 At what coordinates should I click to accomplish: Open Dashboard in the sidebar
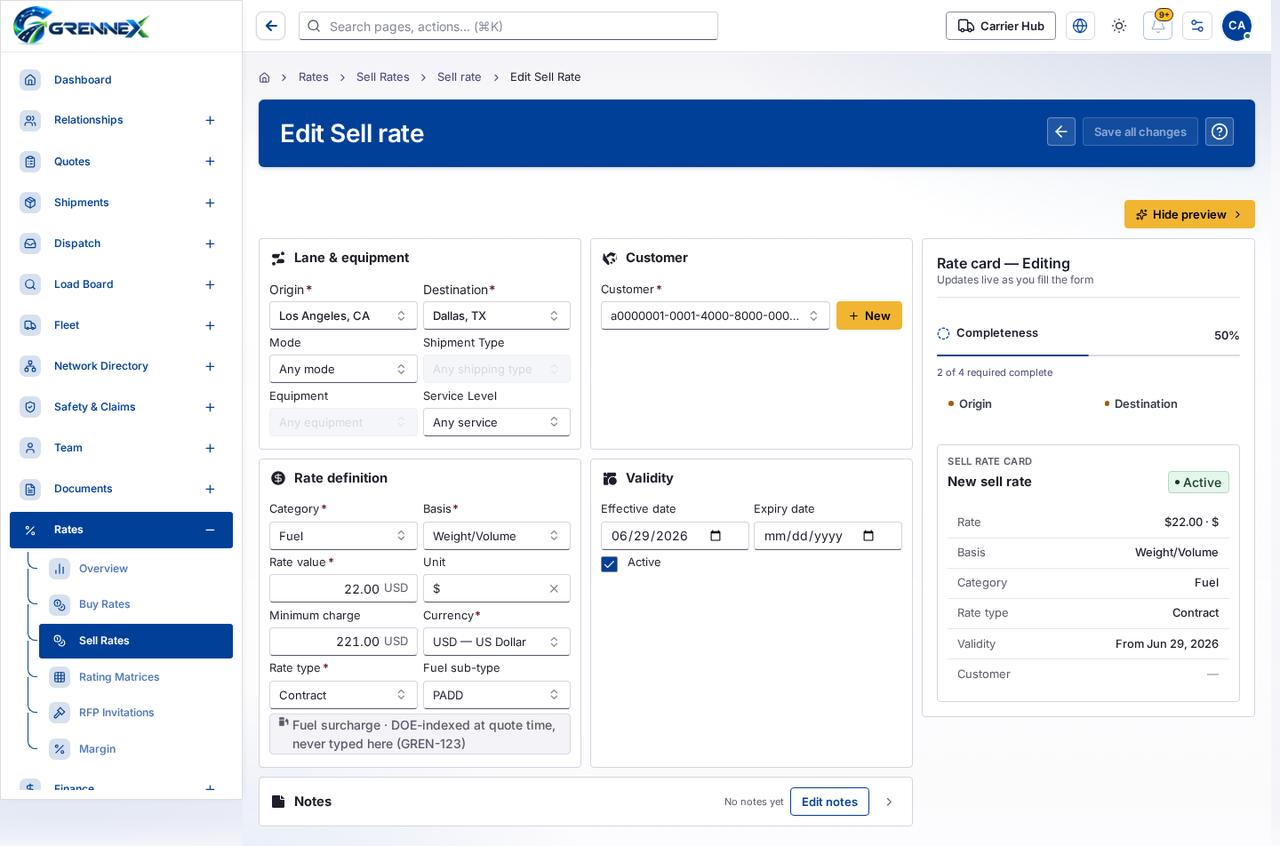point(121,80)
